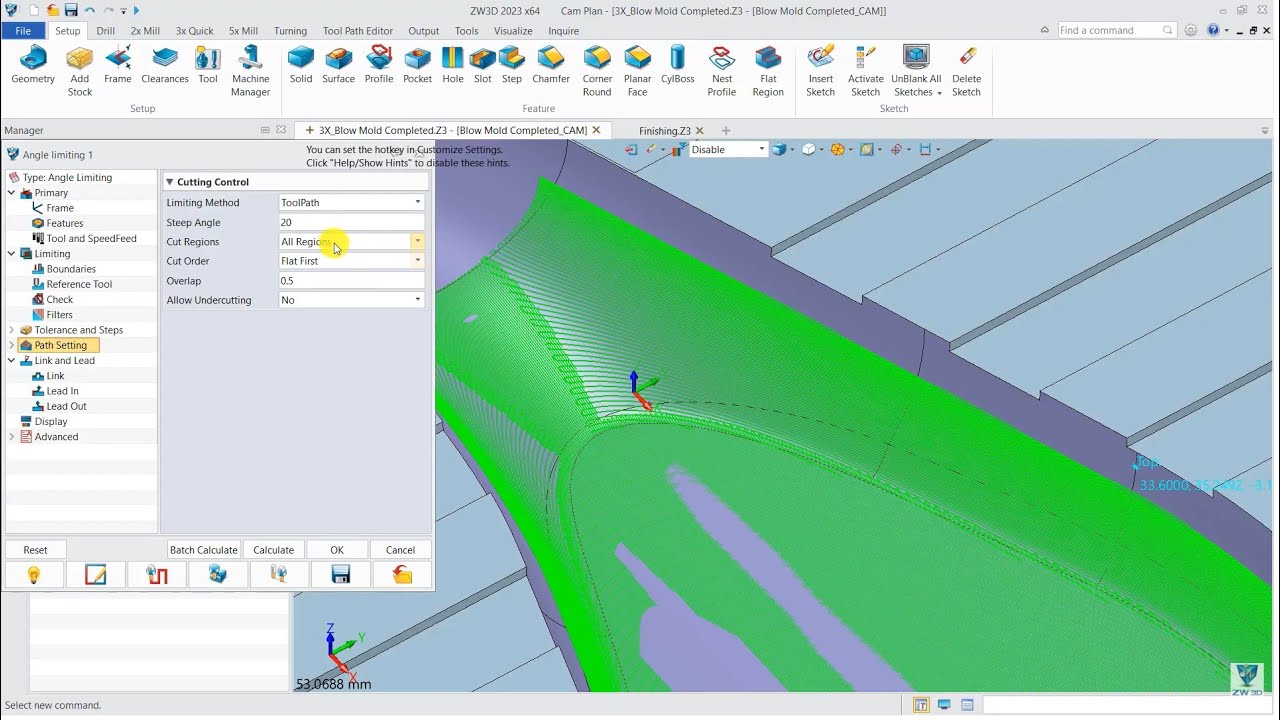1280x720 pixels.
Task: Select Tool and SpeedFeed tree item
Action: [x=91, y=239]
